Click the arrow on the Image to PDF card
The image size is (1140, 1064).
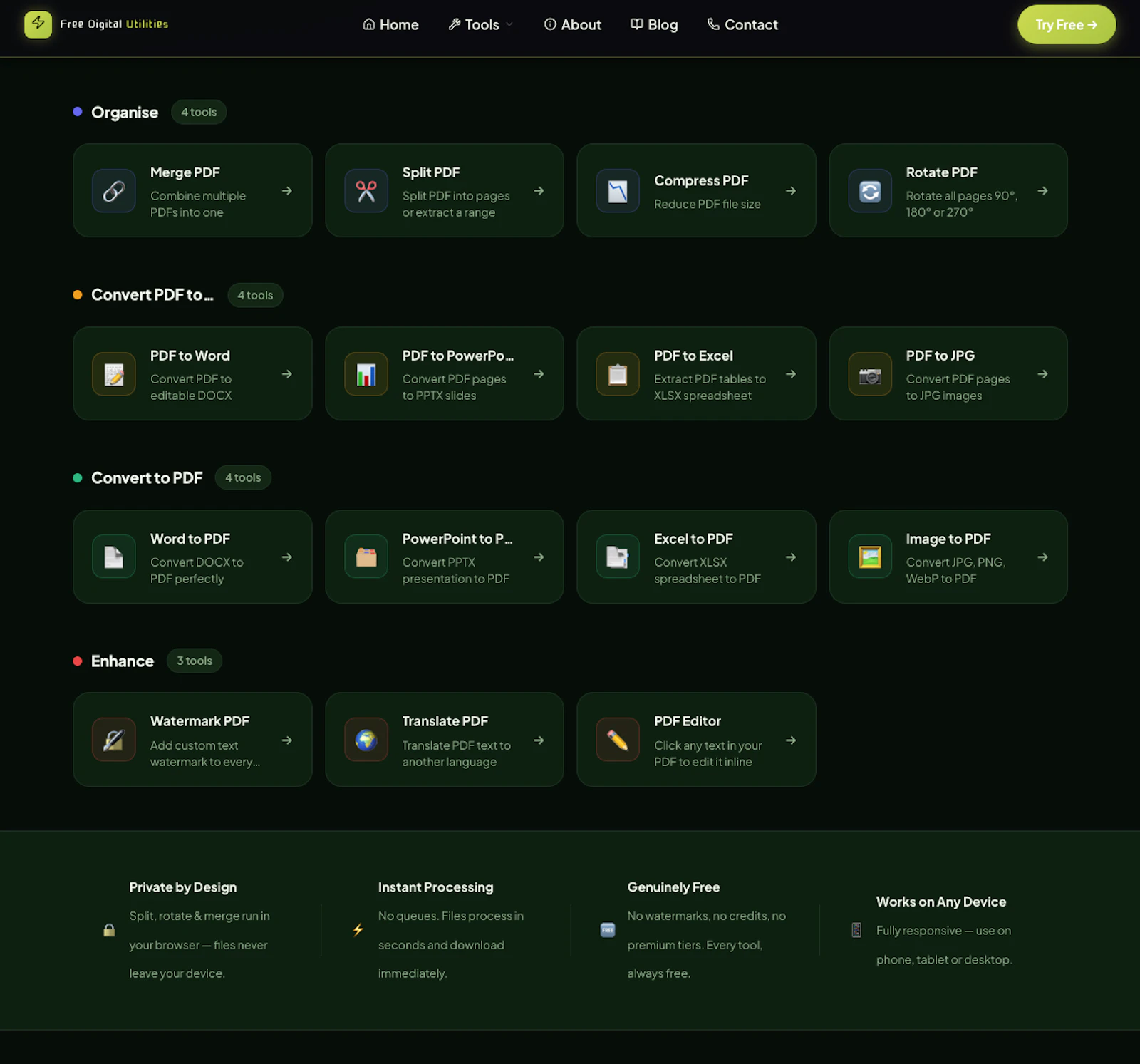(x=1042, y=557)
